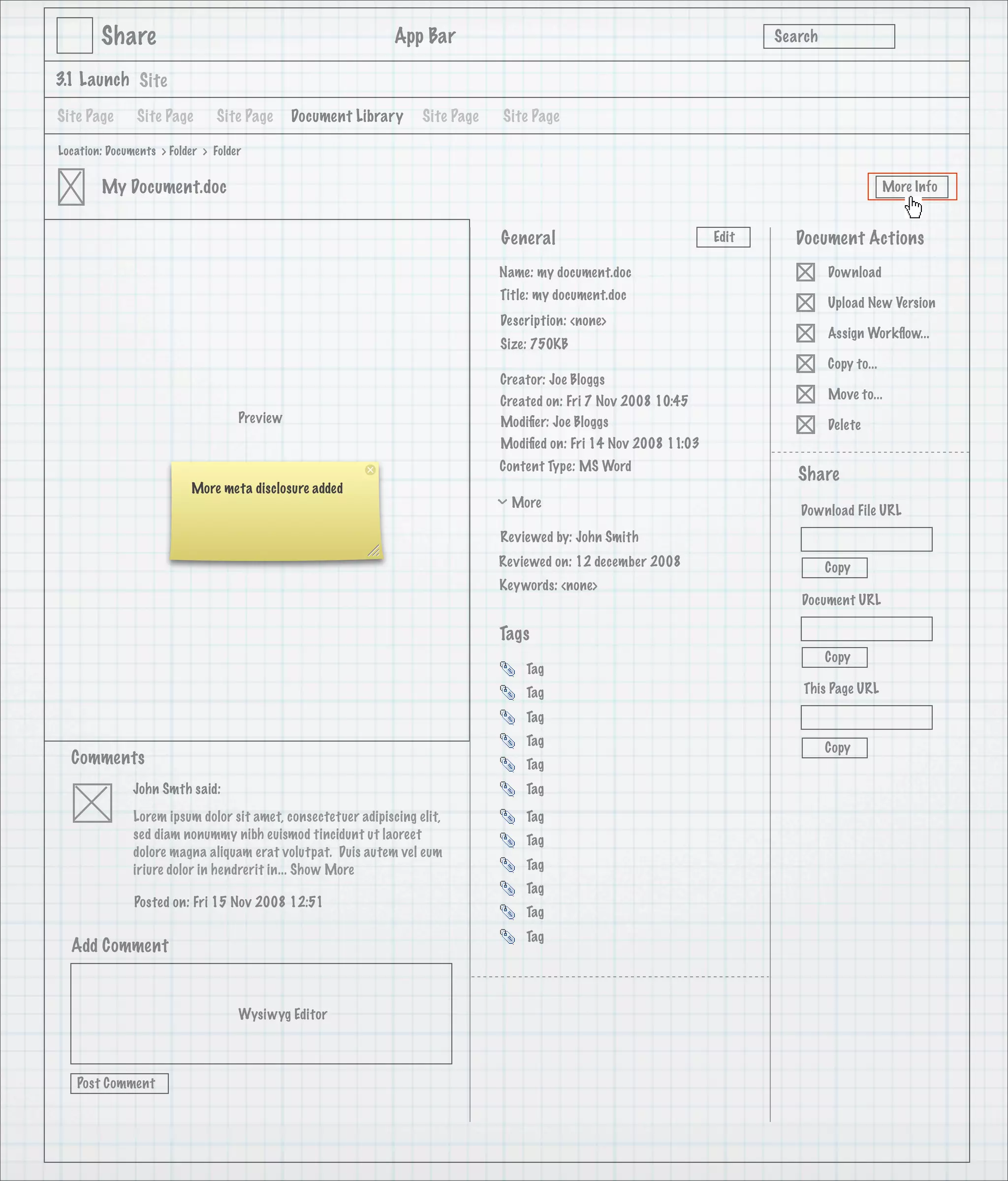Click the Documents breadcrumb link
Image resolution: width=1008 pixels, height=1181 pixels.
click(x=130, y=151)
